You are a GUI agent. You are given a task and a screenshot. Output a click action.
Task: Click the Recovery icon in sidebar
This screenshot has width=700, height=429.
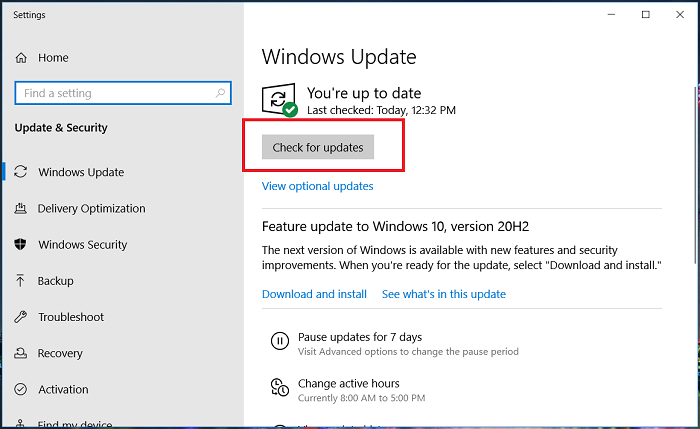[x=21, y=353]
